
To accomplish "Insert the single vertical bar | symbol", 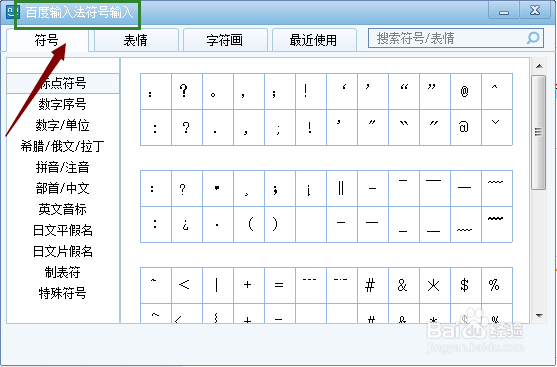I will [218, 285].
